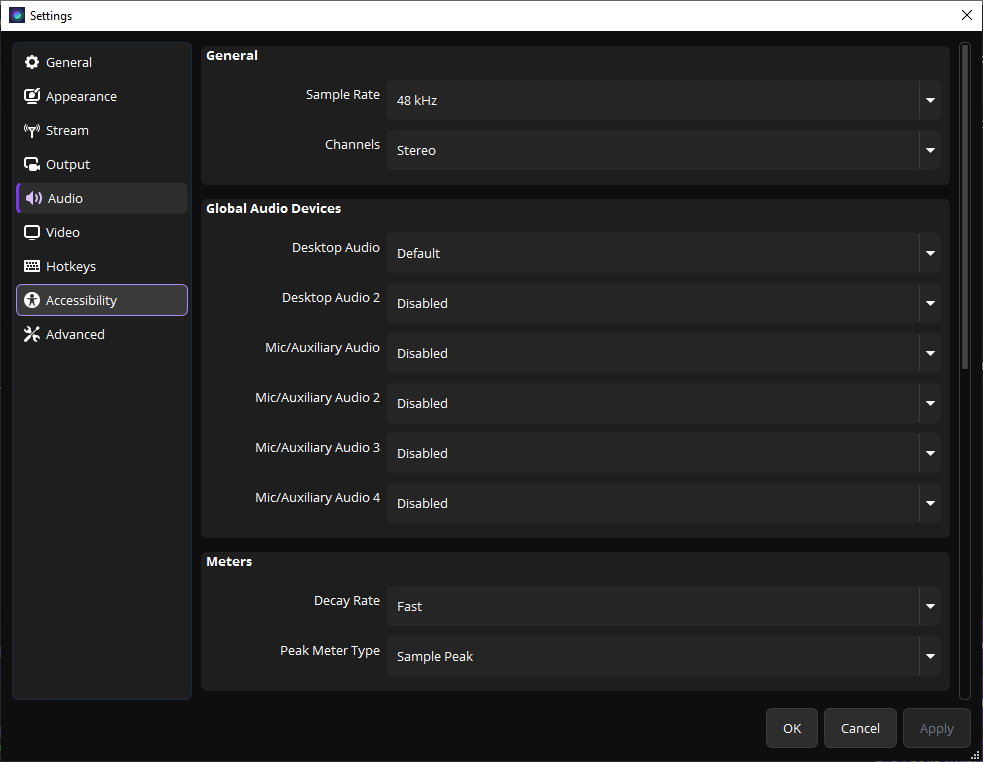Open the Mic/Auxiliary Audio dropdown
The image size is (983, 762).
663,353
